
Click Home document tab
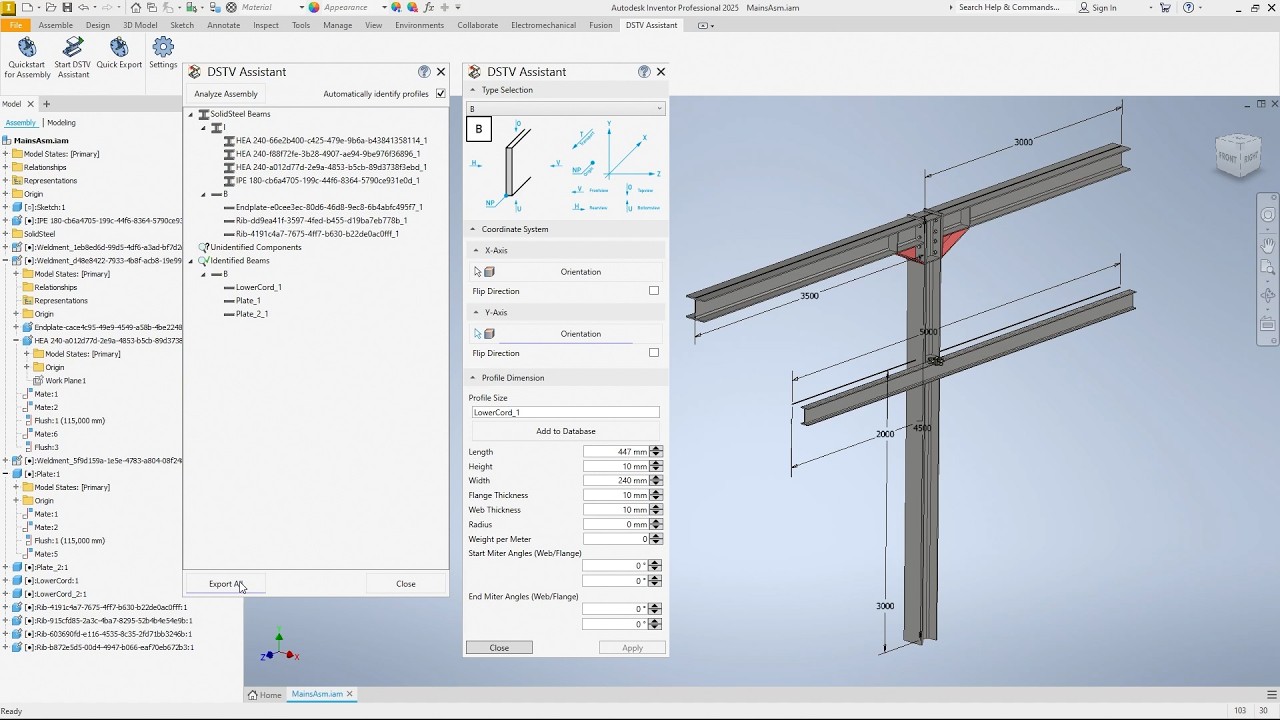(265, 695)
